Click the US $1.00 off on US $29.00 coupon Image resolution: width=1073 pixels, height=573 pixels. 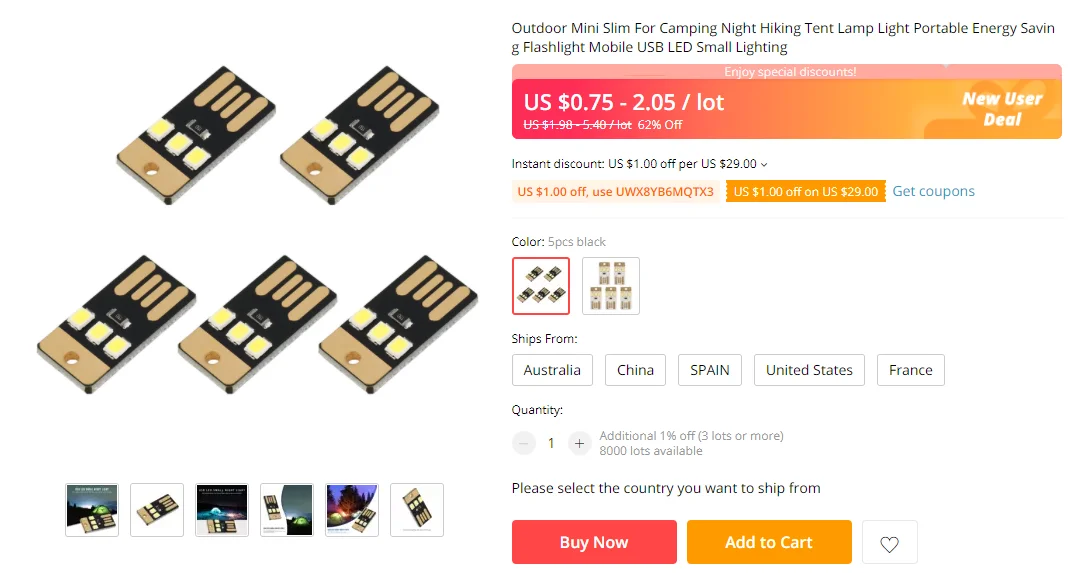[x=805, y=192]
